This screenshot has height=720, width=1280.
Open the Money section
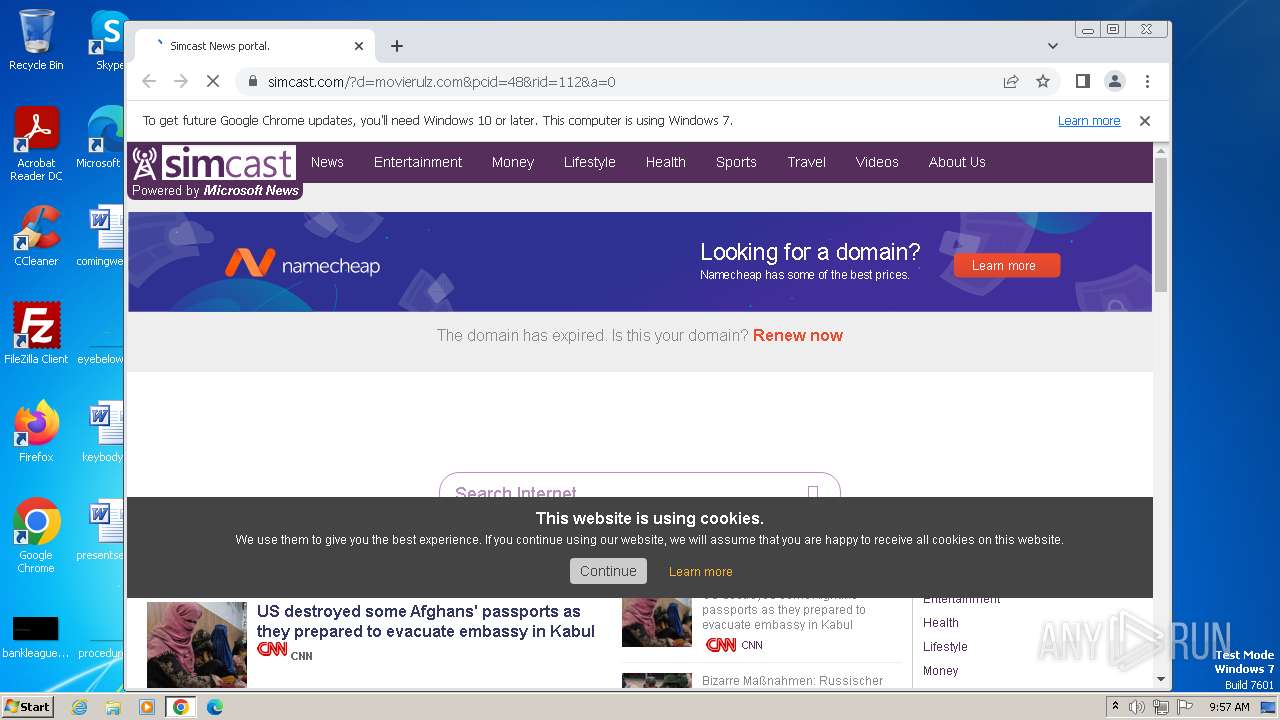point(513,162)
